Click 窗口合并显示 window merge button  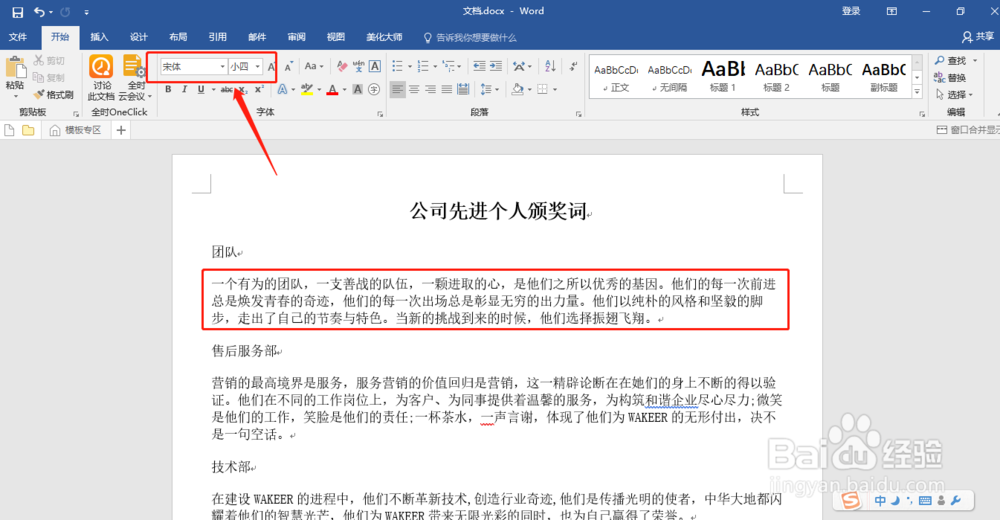click(x=967, y=130)
